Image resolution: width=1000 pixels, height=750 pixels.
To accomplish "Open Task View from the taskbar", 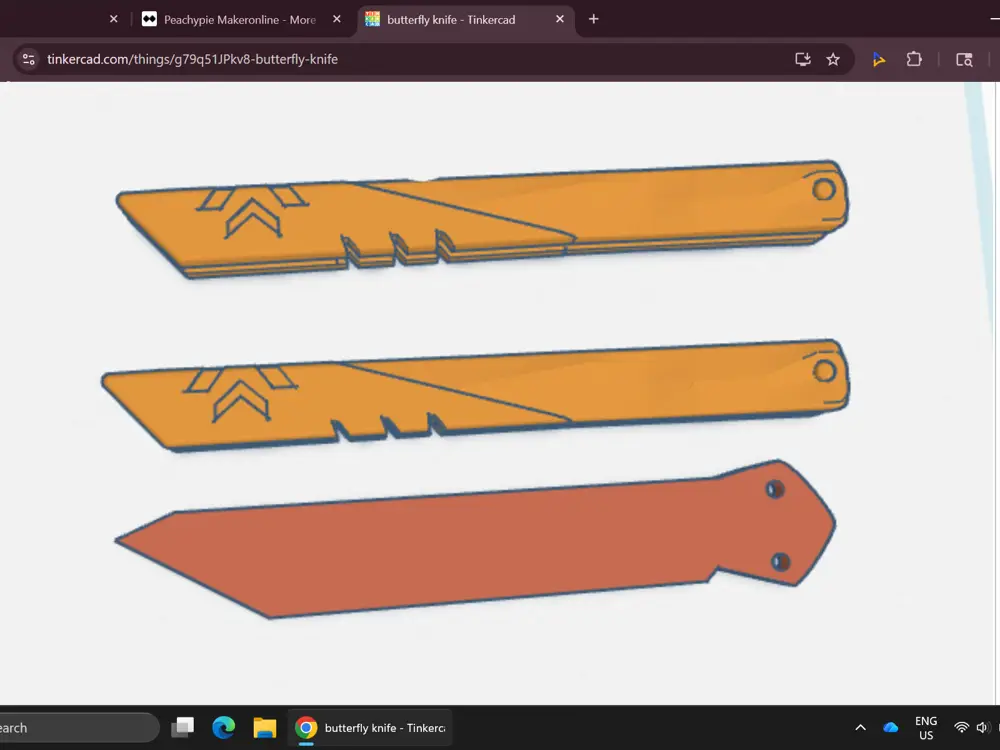I will point(182,727).
